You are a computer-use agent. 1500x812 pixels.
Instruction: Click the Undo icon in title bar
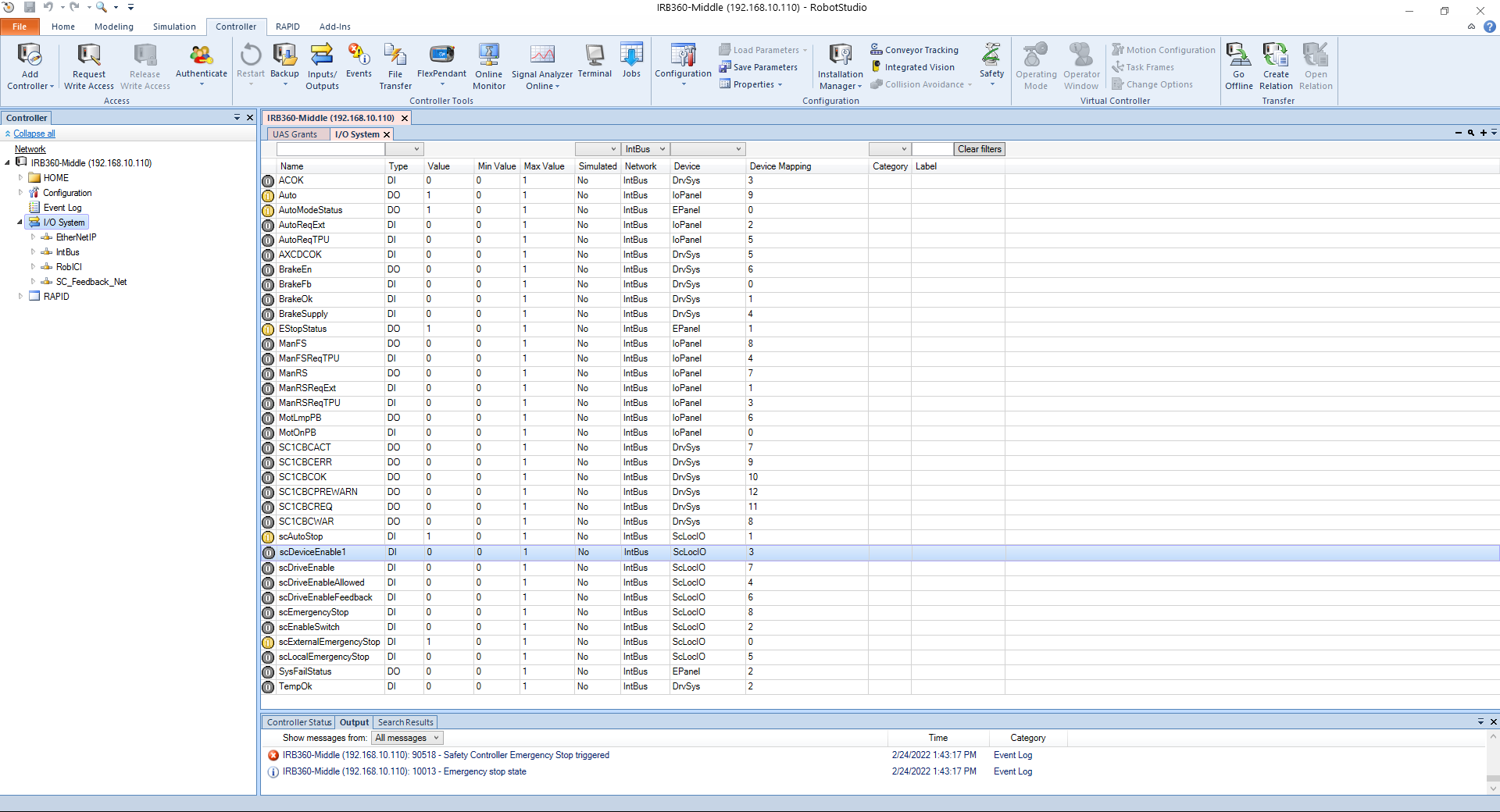48,7
